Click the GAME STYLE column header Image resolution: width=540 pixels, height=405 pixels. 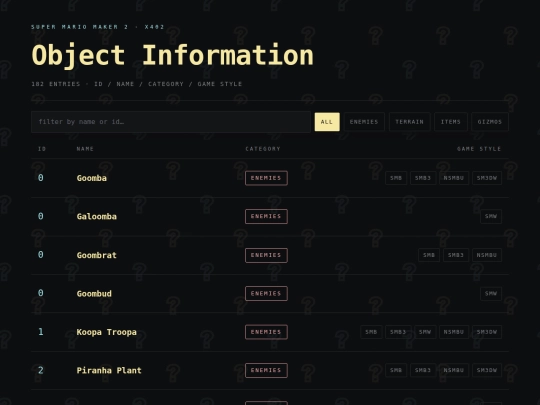pyautogui.click(x=479, y=149)
